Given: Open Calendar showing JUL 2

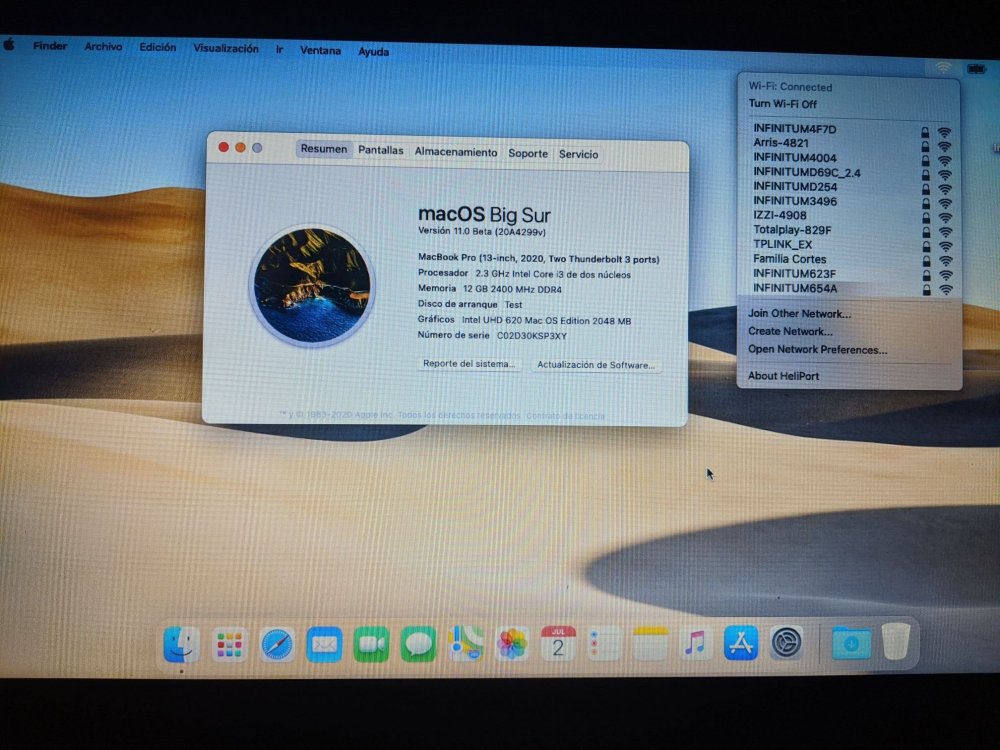Looking at the screenshot, I should tap(558, 643).
